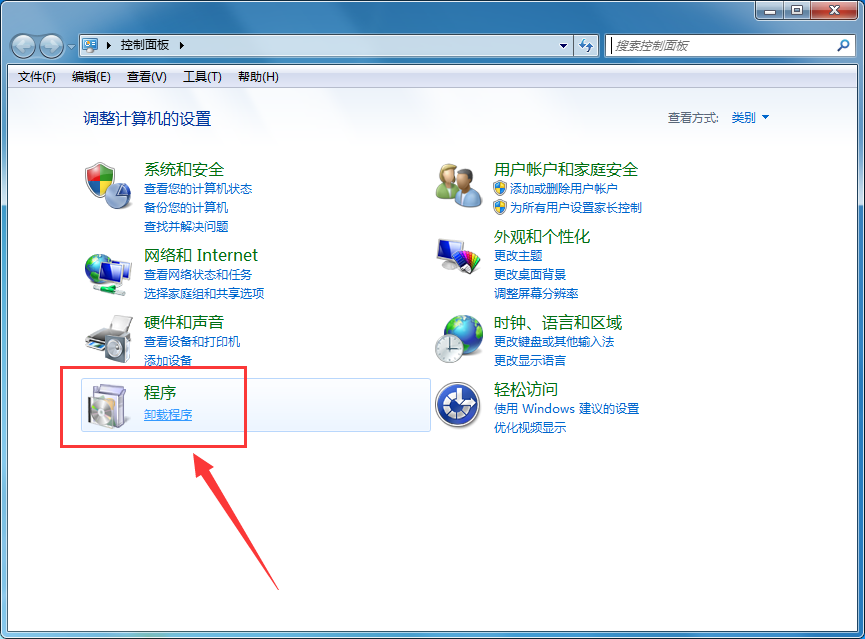
Task: Open 查看设备和打印机 link
Action: pyautogui.click(x=191, y=342)
